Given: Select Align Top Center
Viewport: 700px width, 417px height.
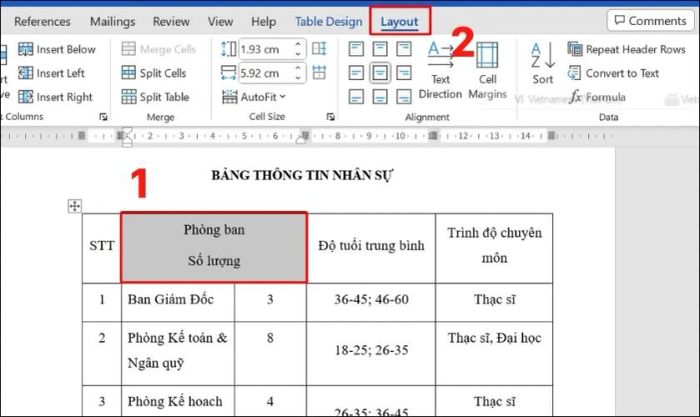Looking at the screenshot, I should pyautogui.click(x=380, y=49).
